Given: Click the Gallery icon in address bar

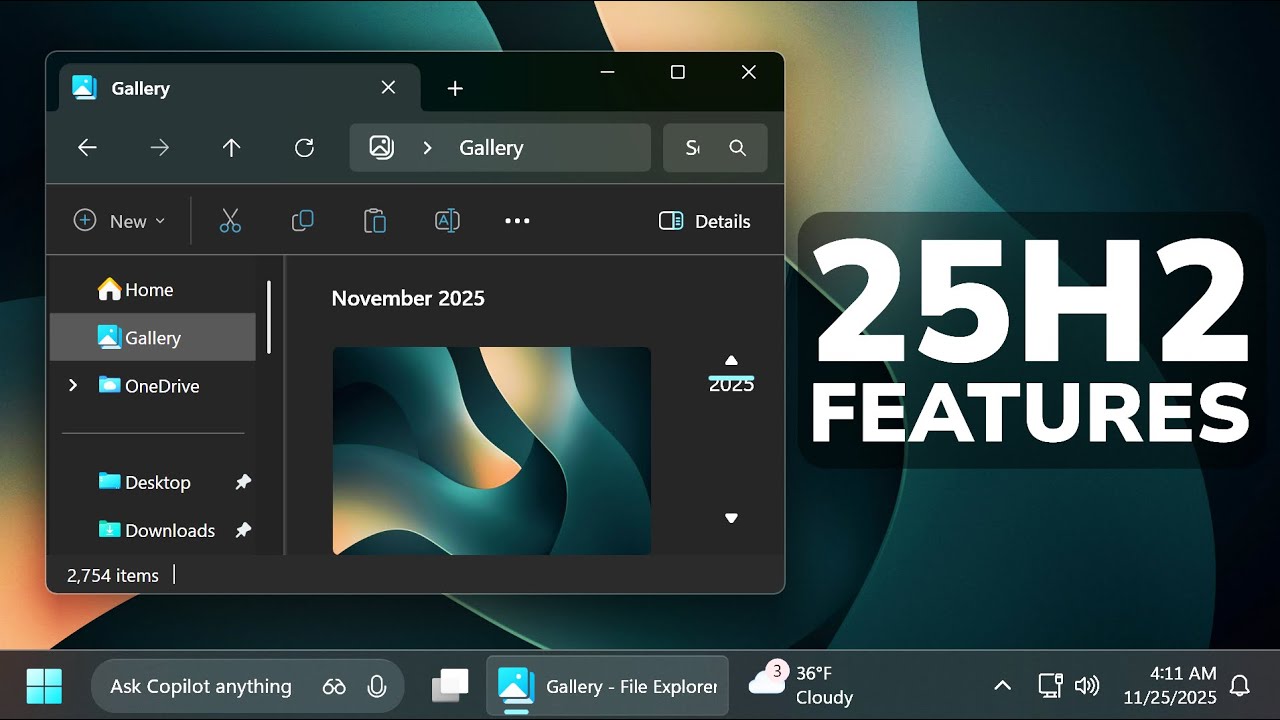Looking at the screenshot, I should tap(381, 147).
